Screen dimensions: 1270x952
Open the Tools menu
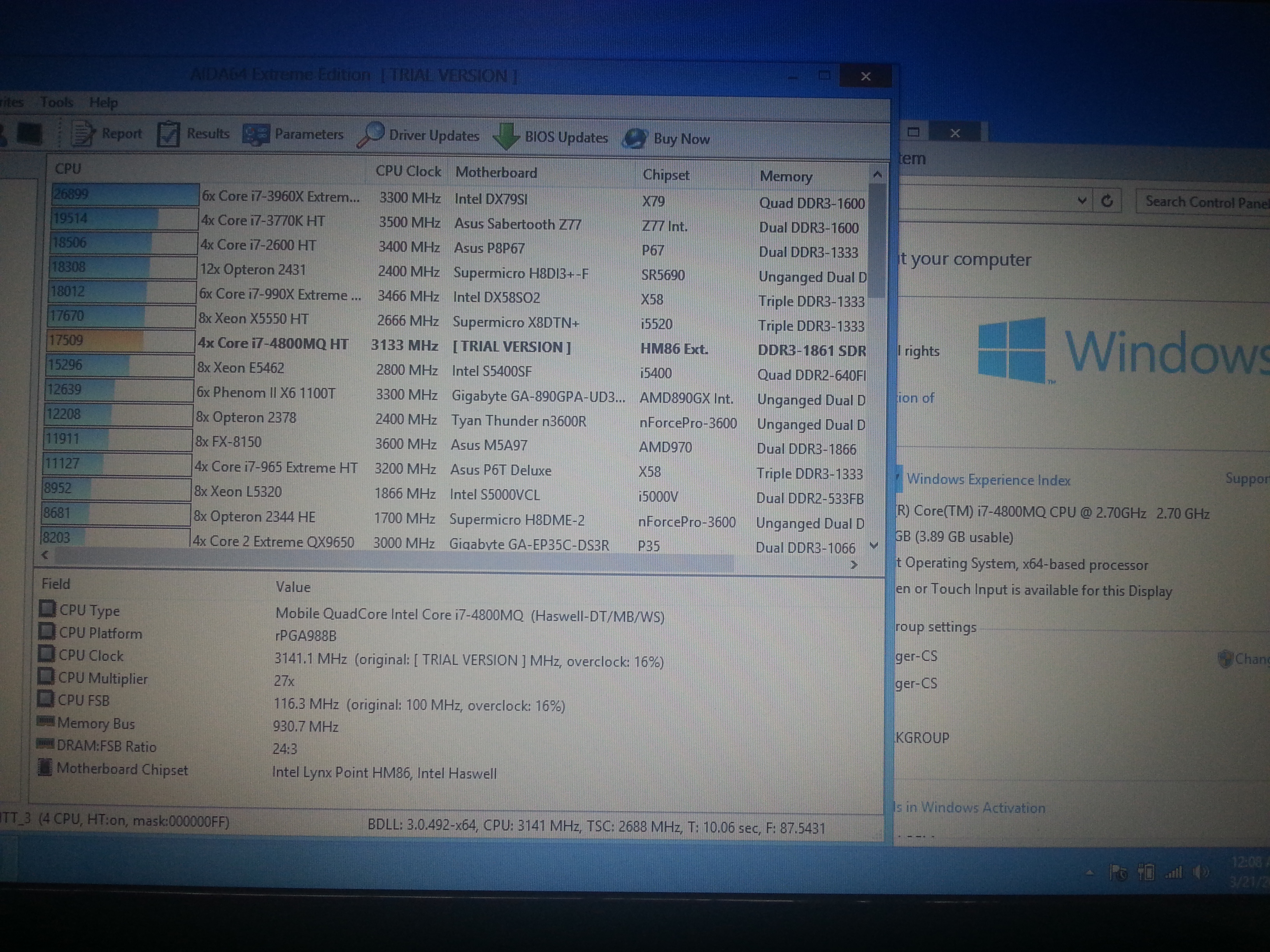(56, 102)
